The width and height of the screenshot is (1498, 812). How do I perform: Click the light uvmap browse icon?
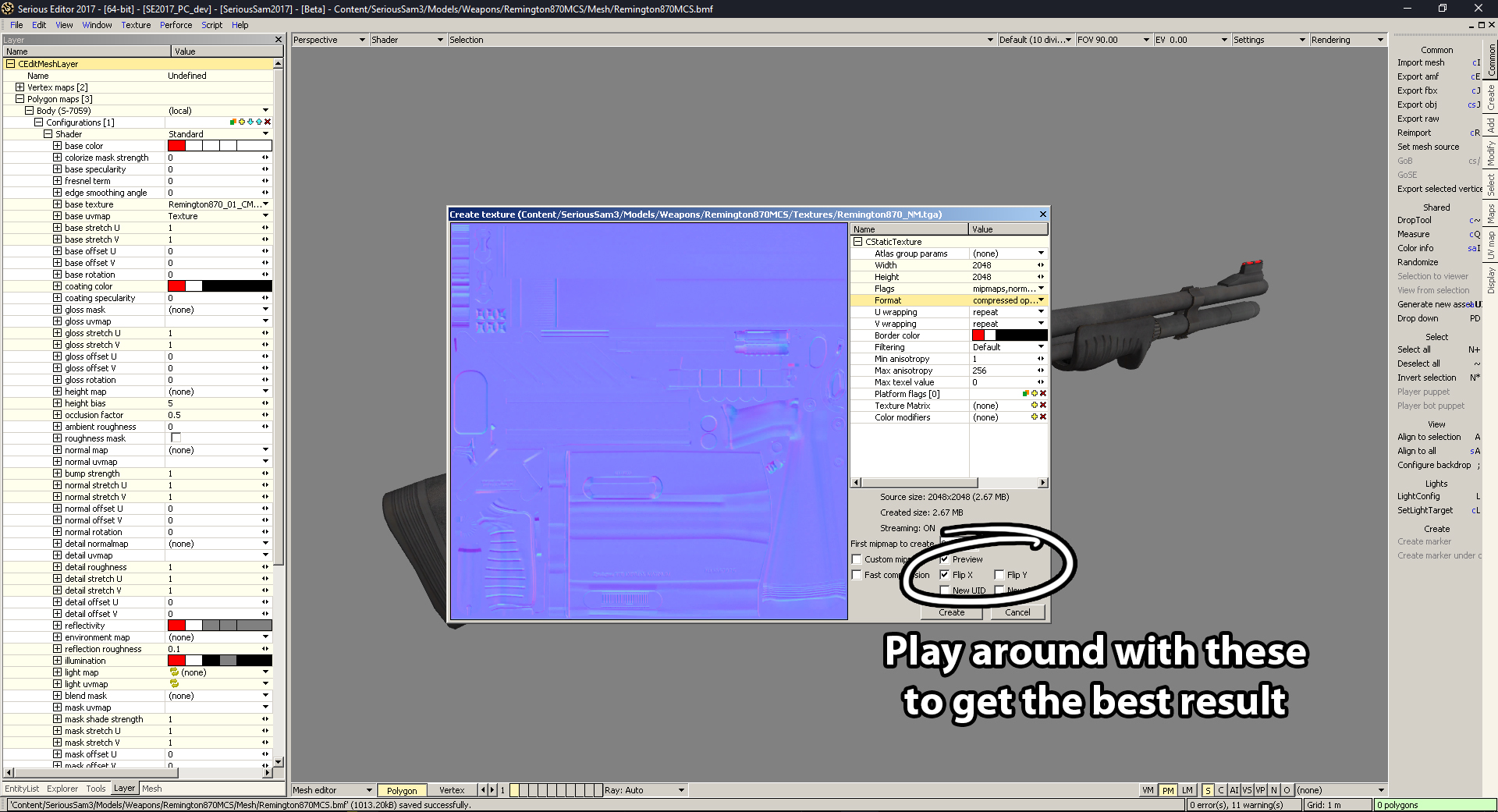tap(174, 683)
